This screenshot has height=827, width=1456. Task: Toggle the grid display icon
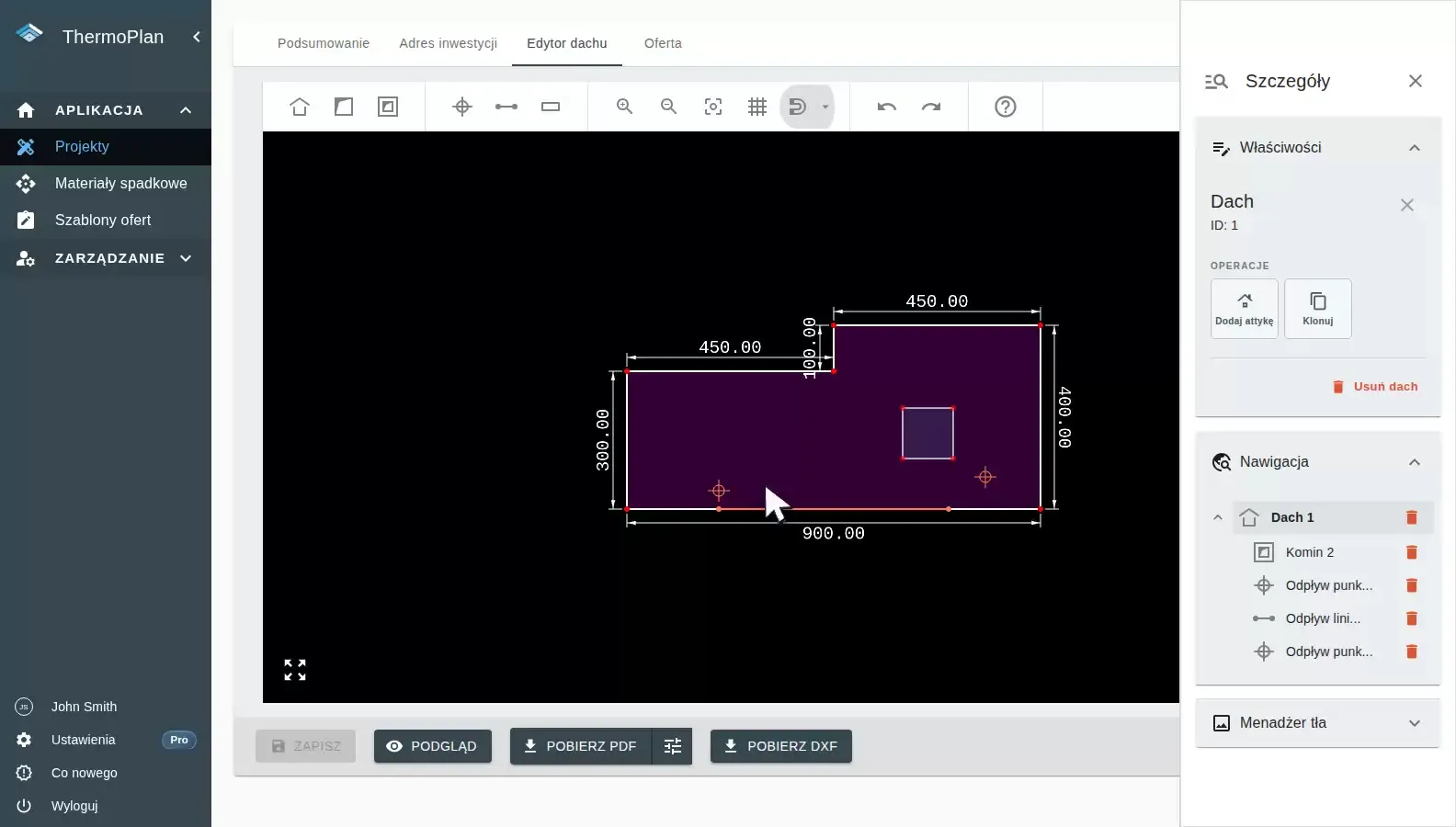[x=757, y=107]
